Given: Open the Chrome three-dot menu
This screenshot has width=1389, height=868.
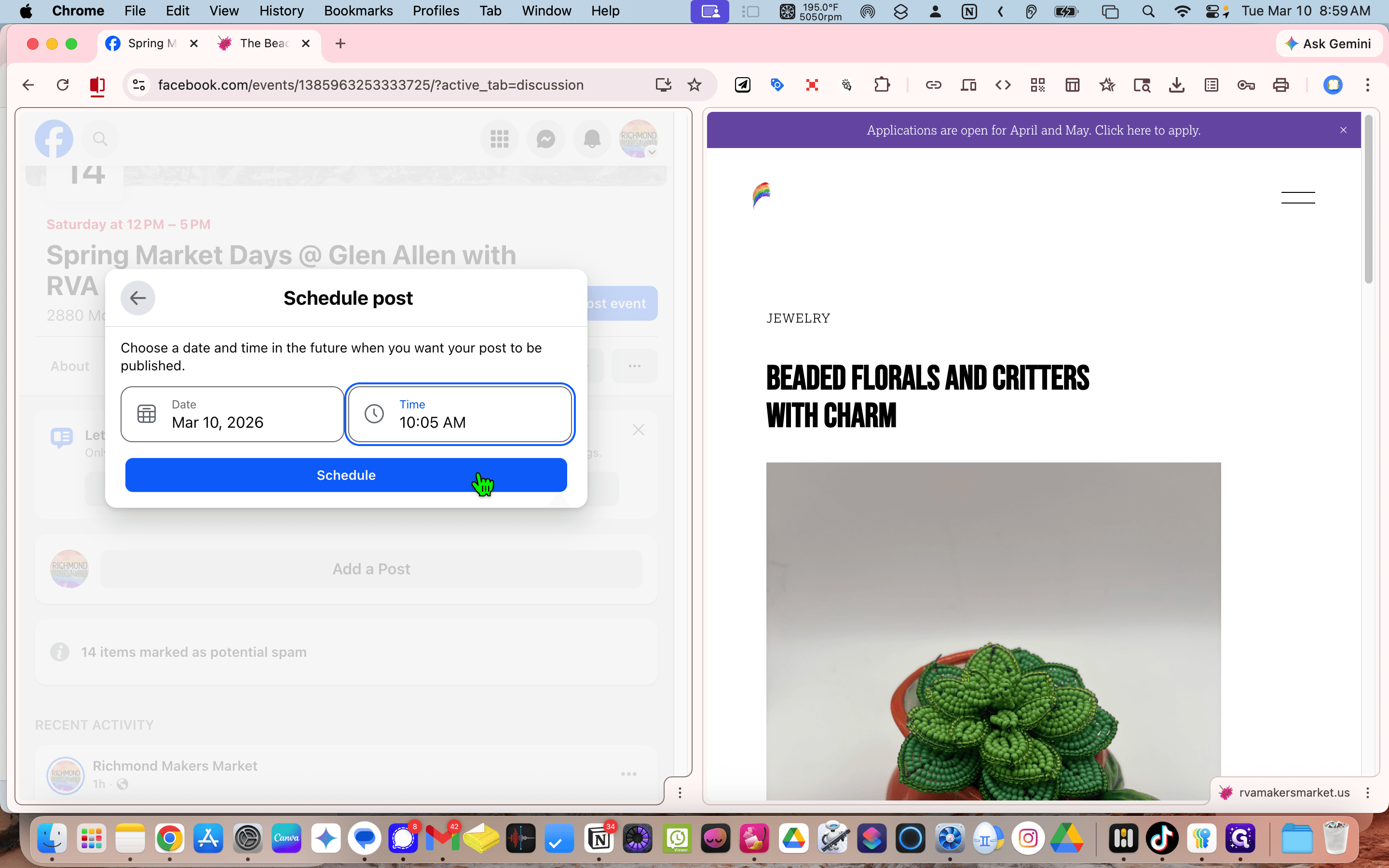Looking at the screenshot, I should (1368, 85).
